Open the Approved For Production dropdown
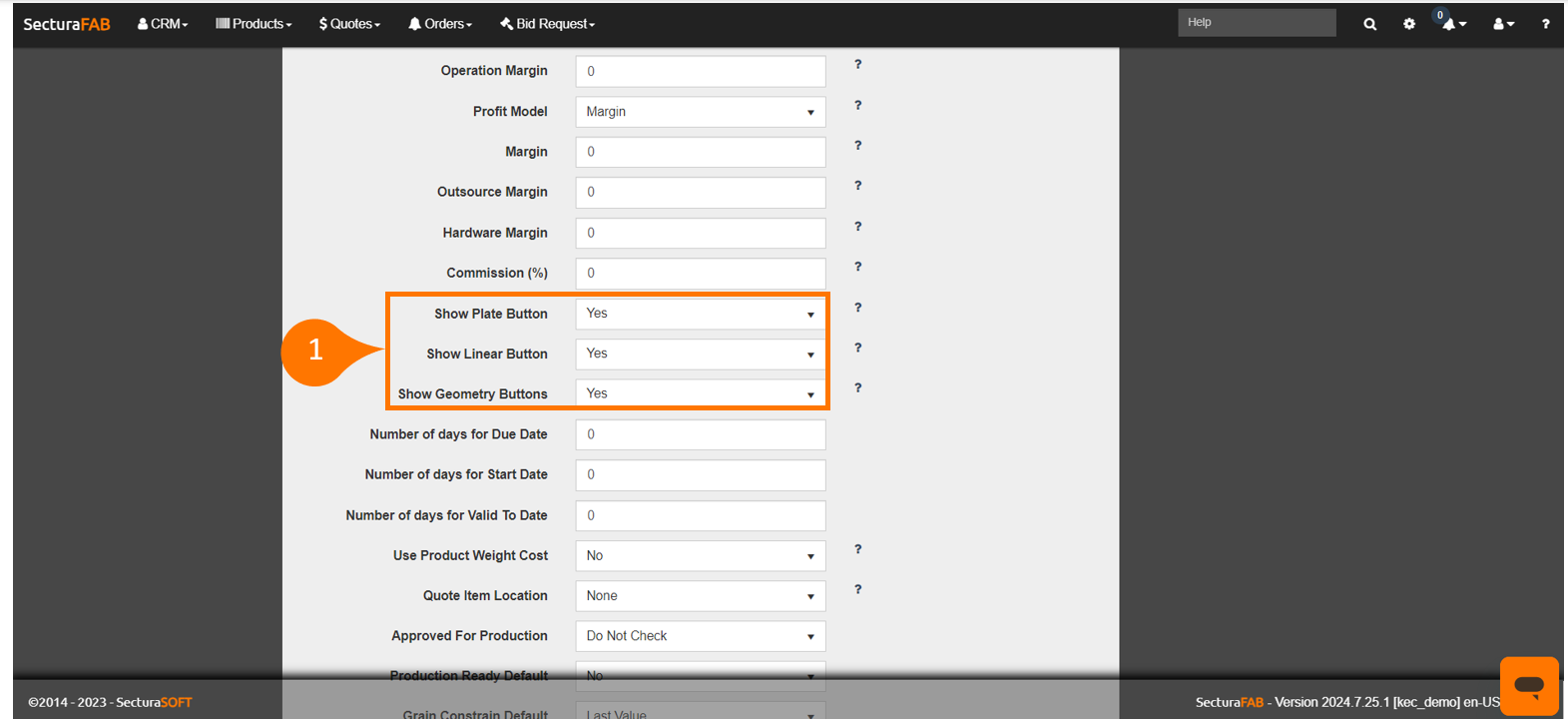Image resolution: width=1568 pixels, height=725 pixels. (x=701, y=636)
